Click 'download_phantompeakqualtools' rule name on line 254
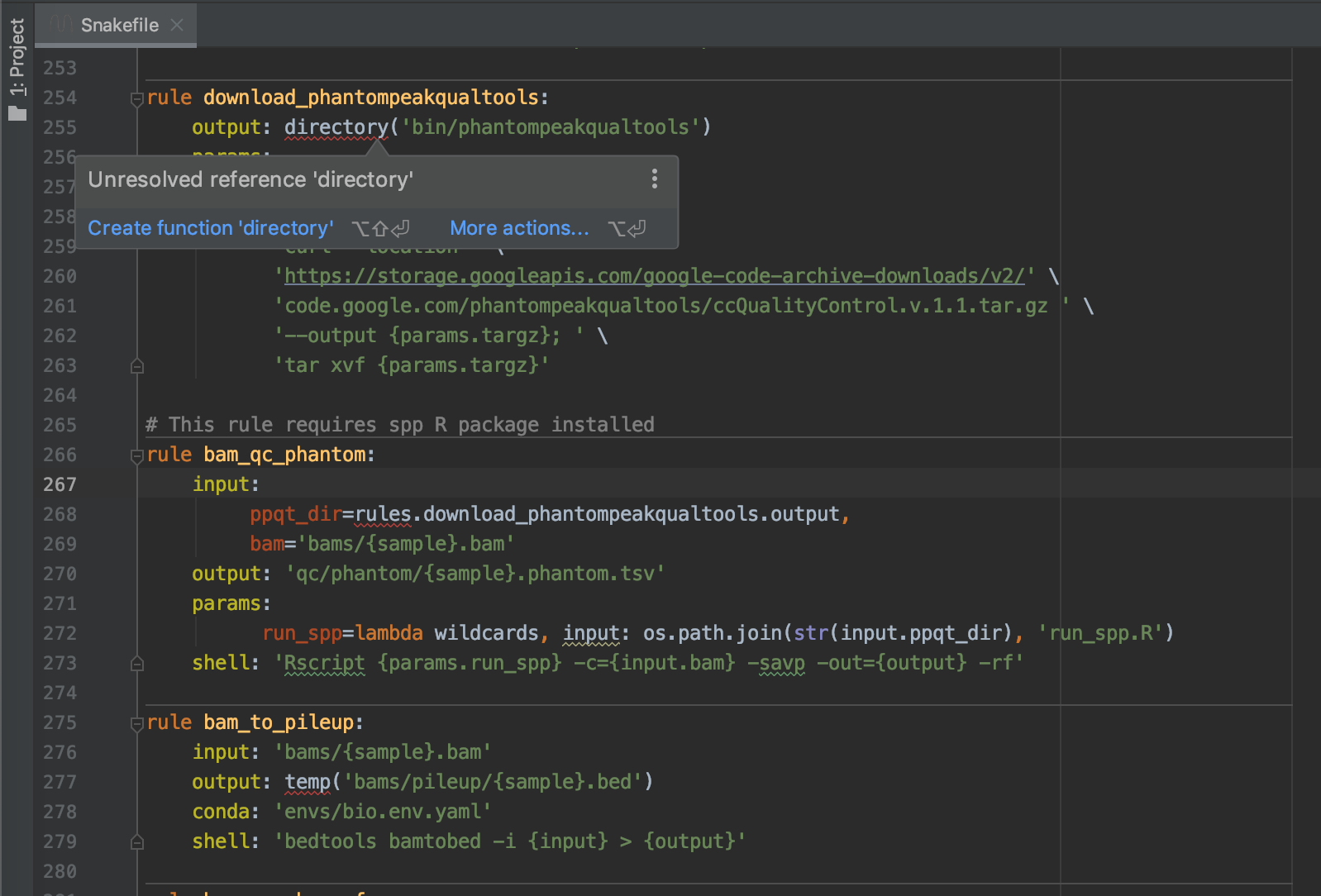The width and height of the screenshot is (1321, 896). [x=371, y=98]
